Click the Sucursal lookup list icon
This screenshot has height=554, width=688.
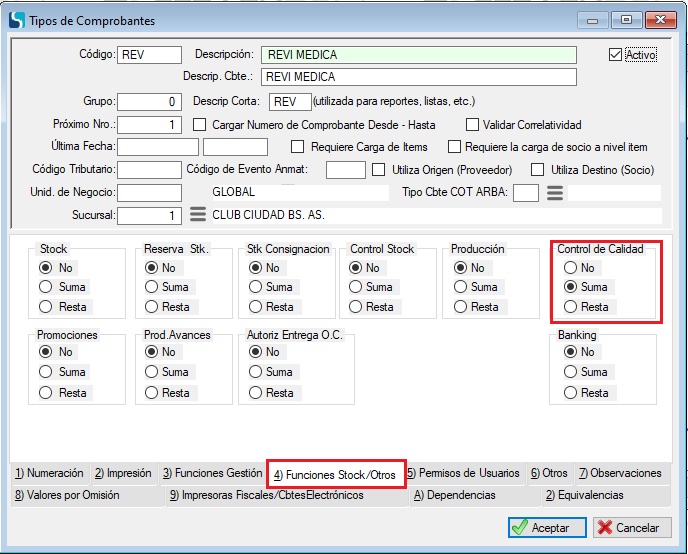(x=198, y=215)
